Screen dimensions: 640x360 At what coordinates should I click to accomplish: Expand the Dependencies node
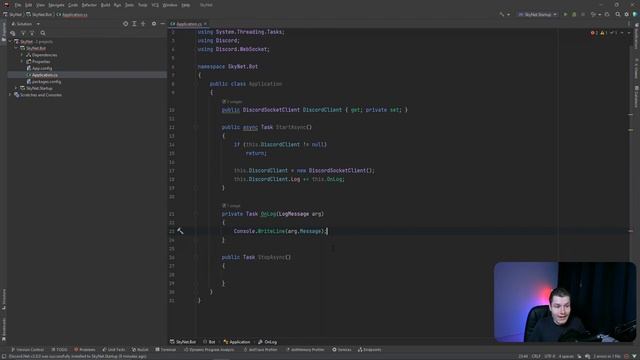click(x=22, y=55)
